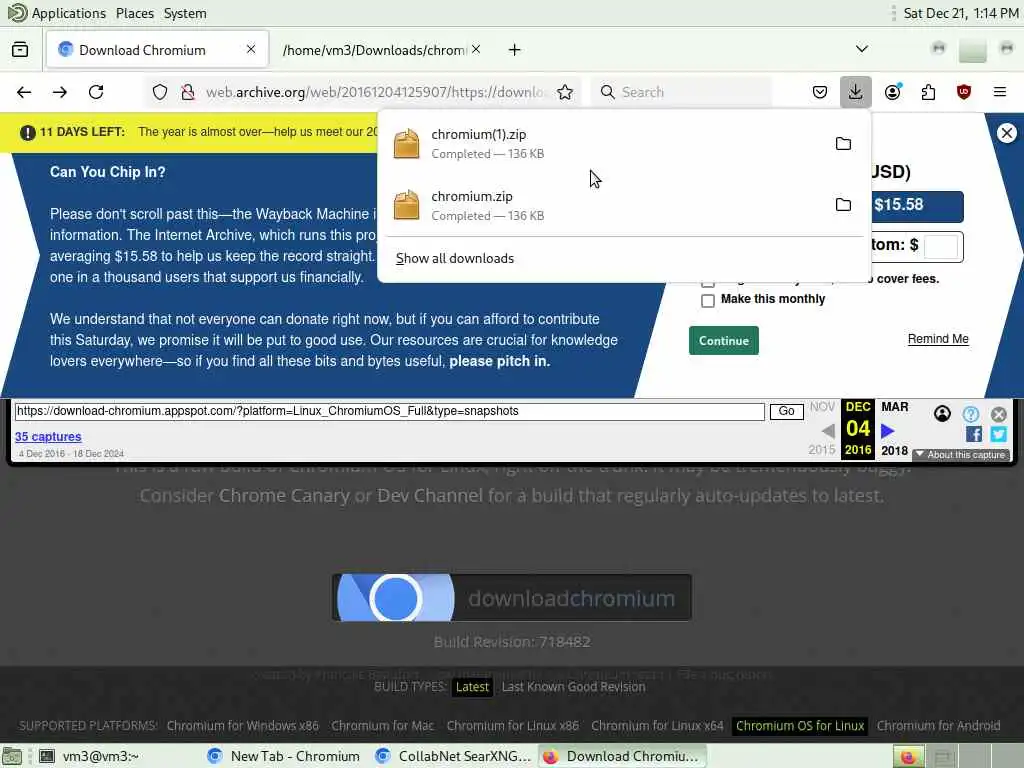Go to next capture arrow
Image resolution: width=1024 pixels, height=768 pixels.
(888, 431)
